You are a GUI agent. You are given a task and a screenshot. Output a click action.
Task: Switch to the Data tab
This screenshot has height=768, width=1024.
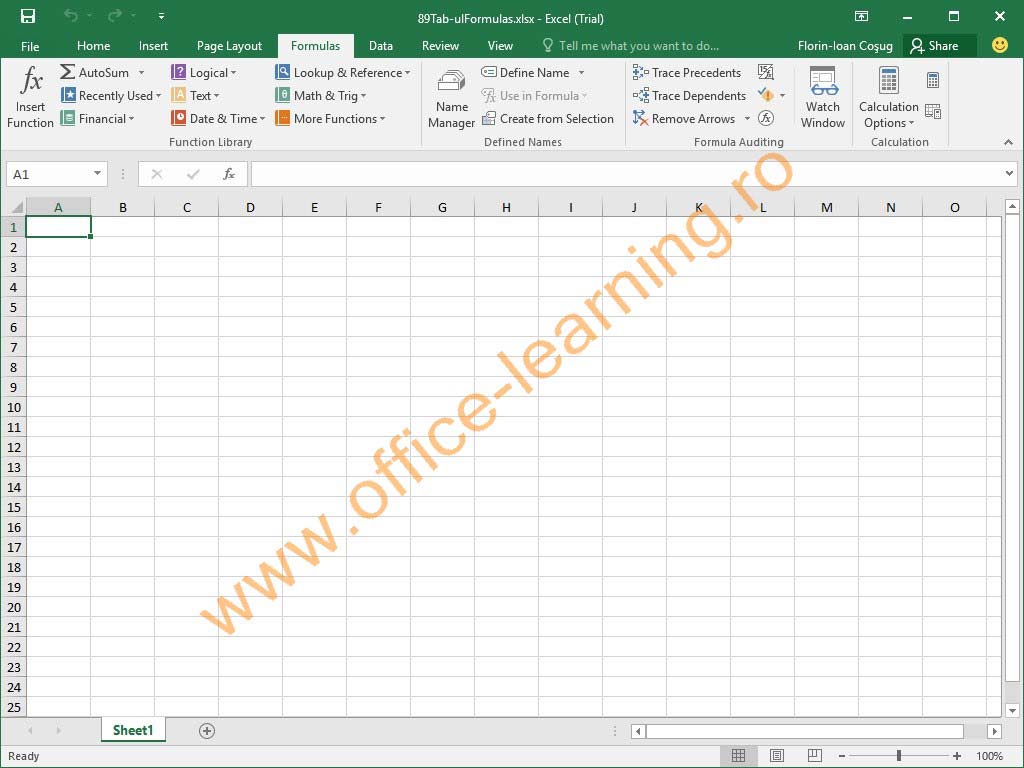pyautogui.click(x=381, y=46)
